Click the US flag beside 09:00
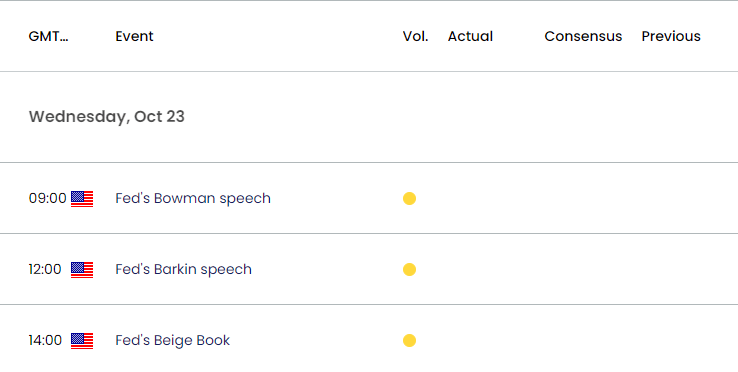The height and width of the screenshot is (372, 738). pyautogui.click(x=82, y=199)
